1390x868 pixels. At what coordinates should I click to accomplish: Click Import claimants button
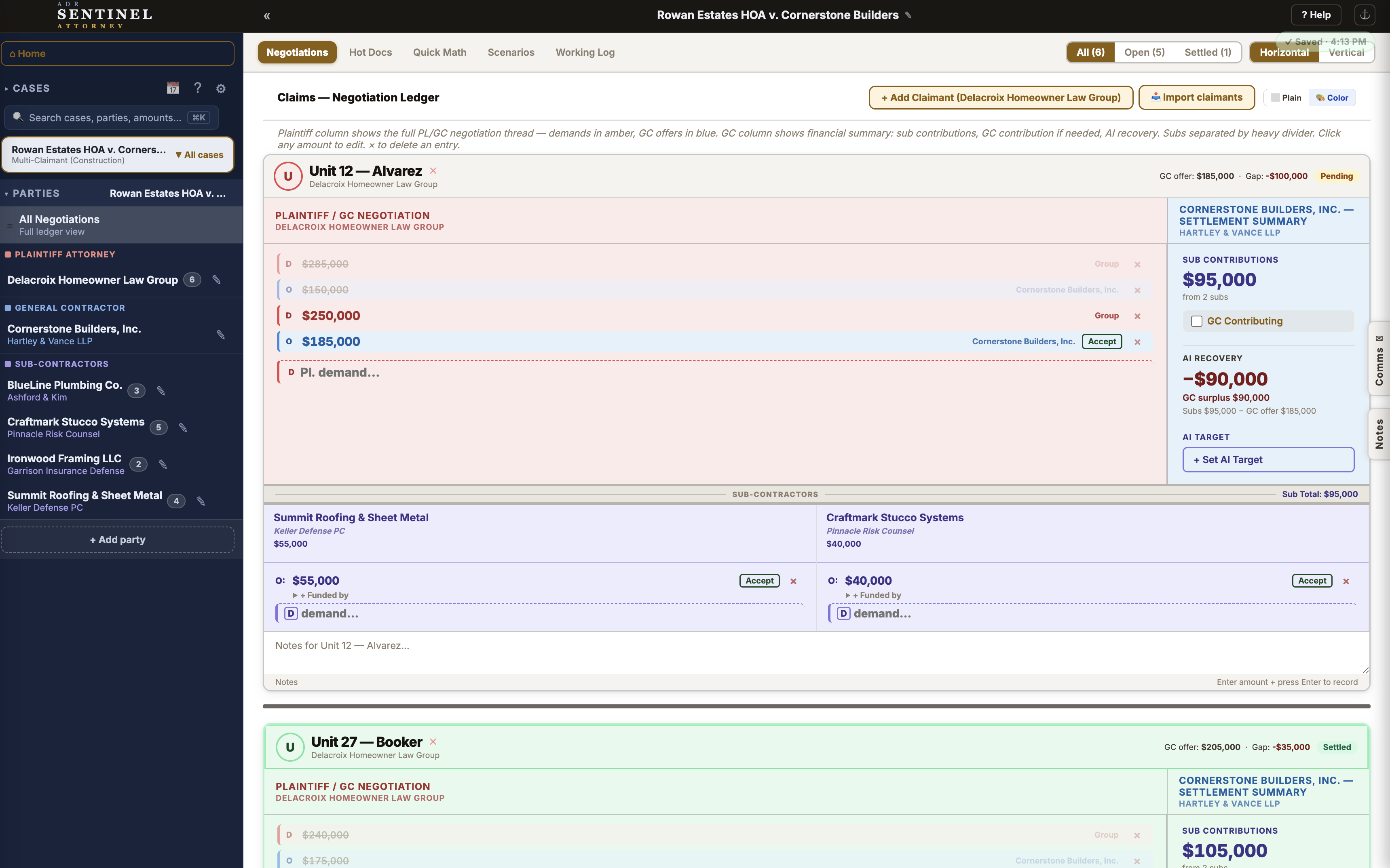click(1196, 98)
